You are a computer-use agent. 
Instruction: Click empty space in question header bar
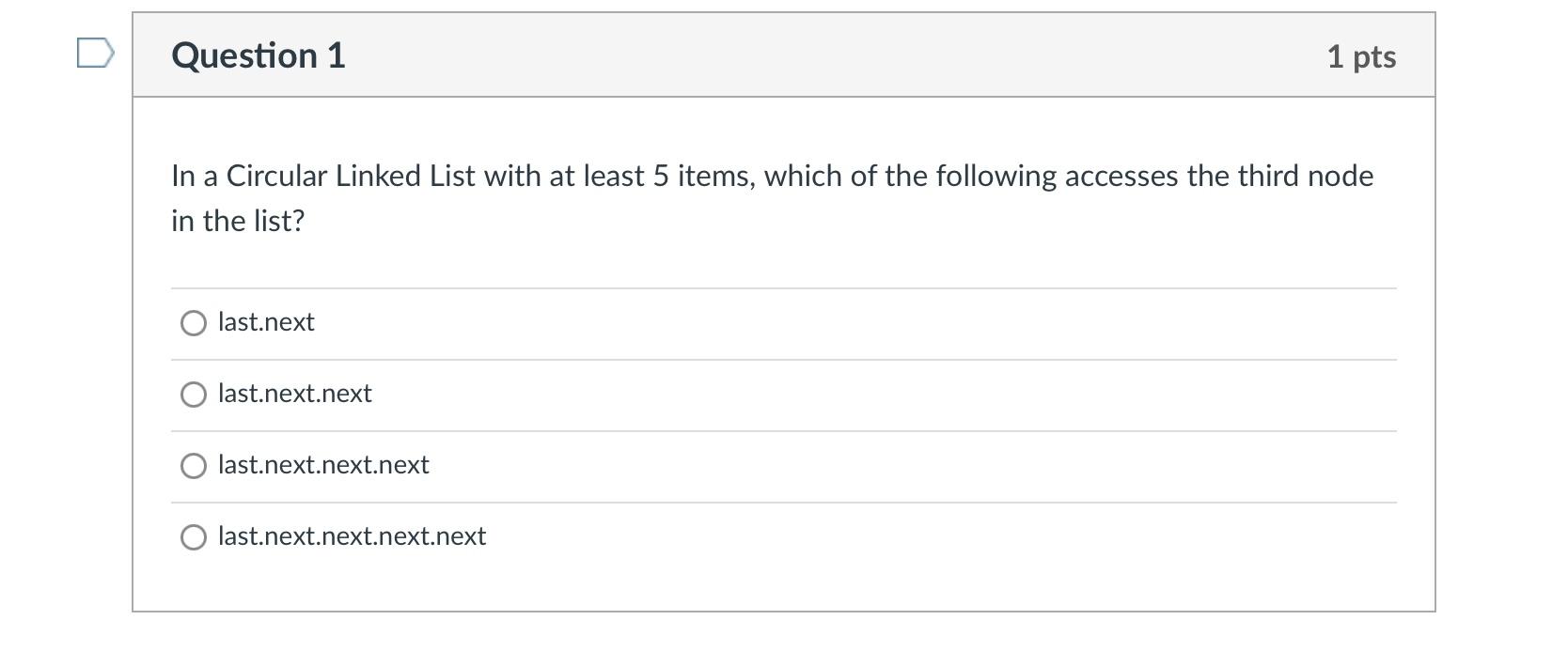point(837,55)
